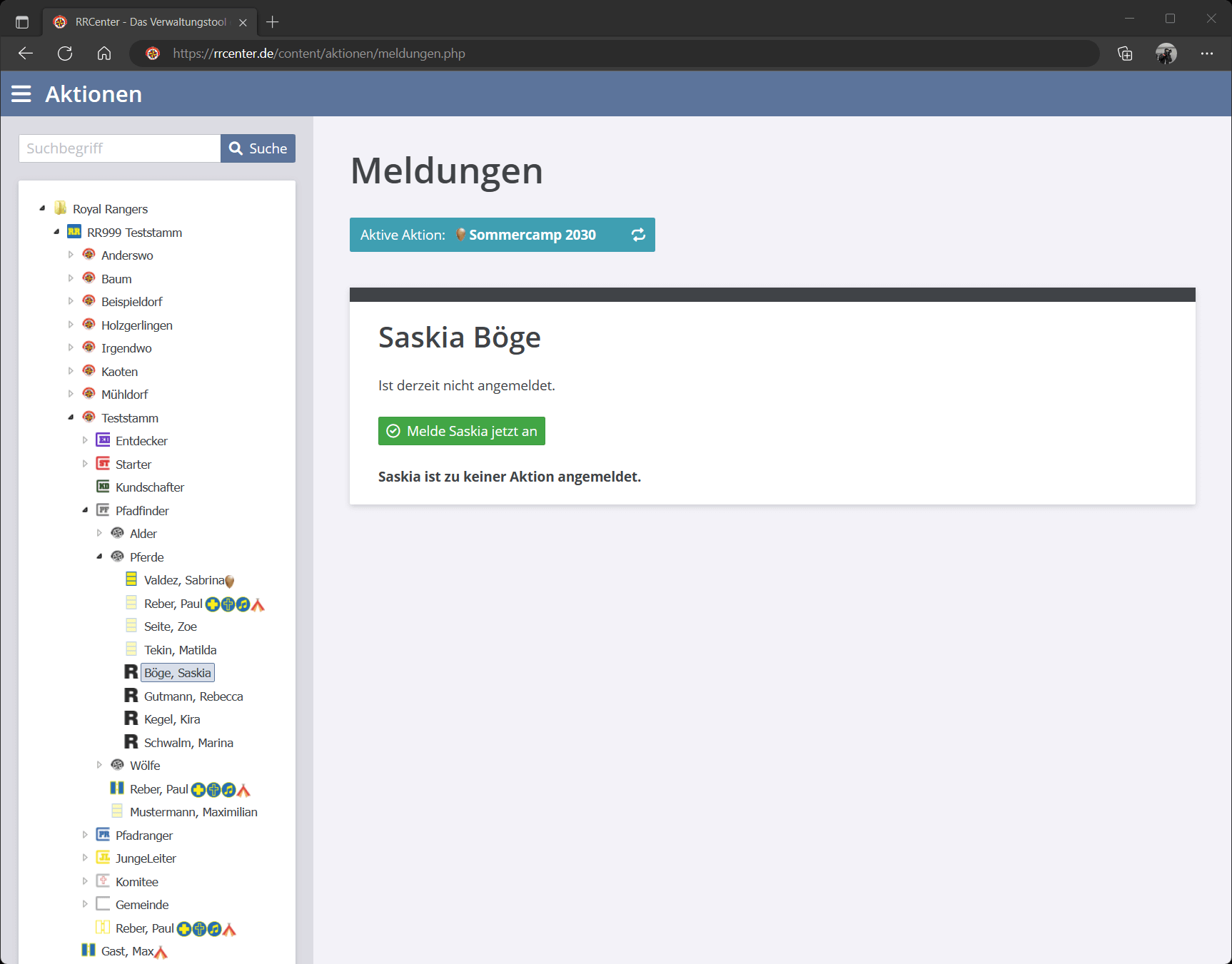This screenshot has width=1232, height=964.
Task: Open the hamburger navigation menu
Action: point(21,94)
